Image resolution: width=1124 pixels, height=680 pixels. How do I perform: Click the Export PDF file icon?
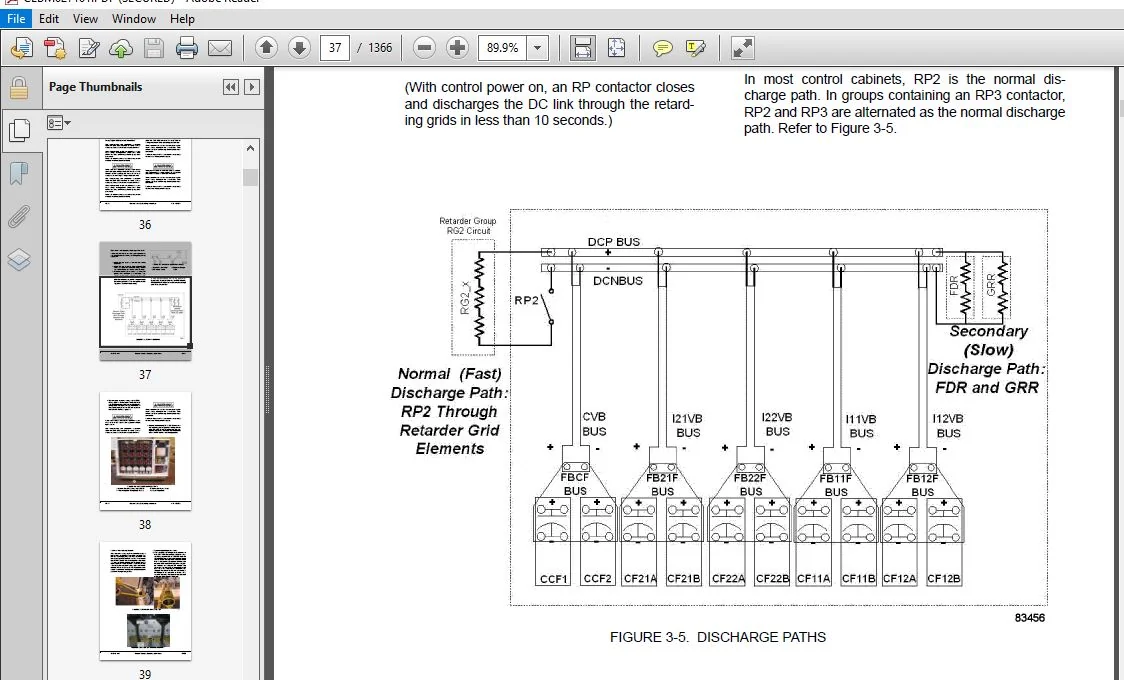coord(55,48)
